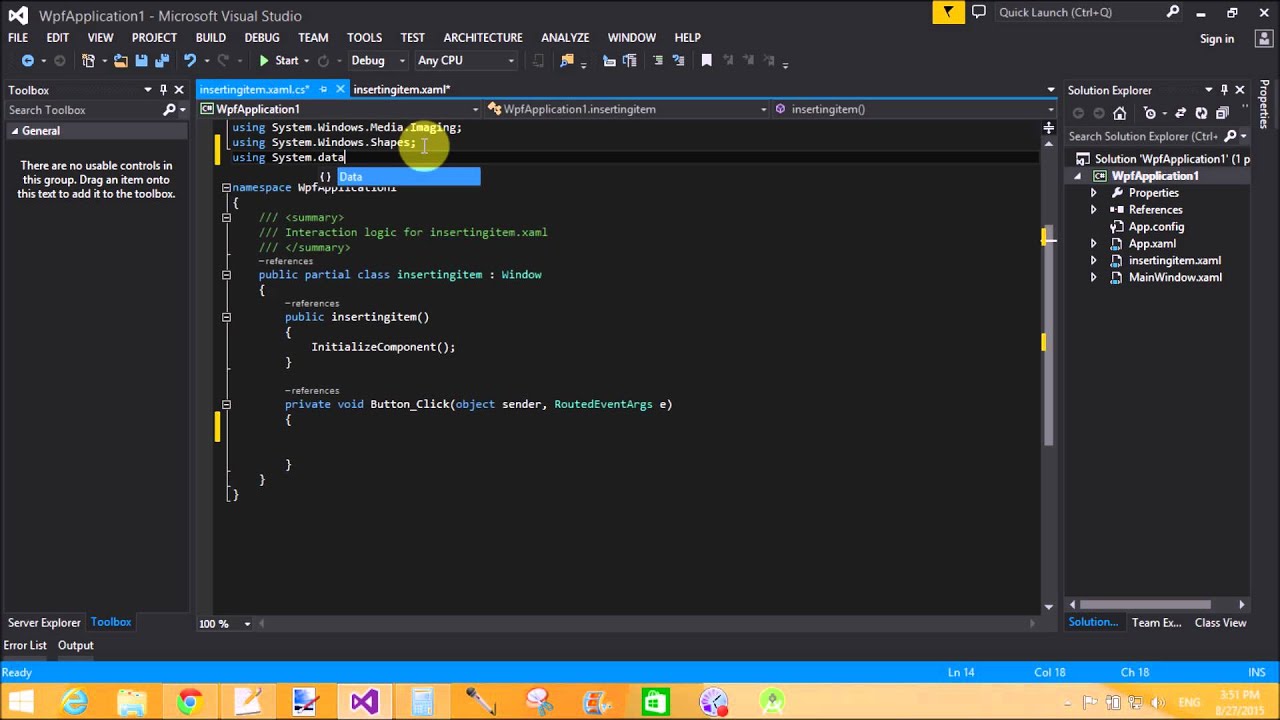The width and height of the screenshot is (1280, 720).
Task: Undo the last edit
Action: (x=189, y=61)
